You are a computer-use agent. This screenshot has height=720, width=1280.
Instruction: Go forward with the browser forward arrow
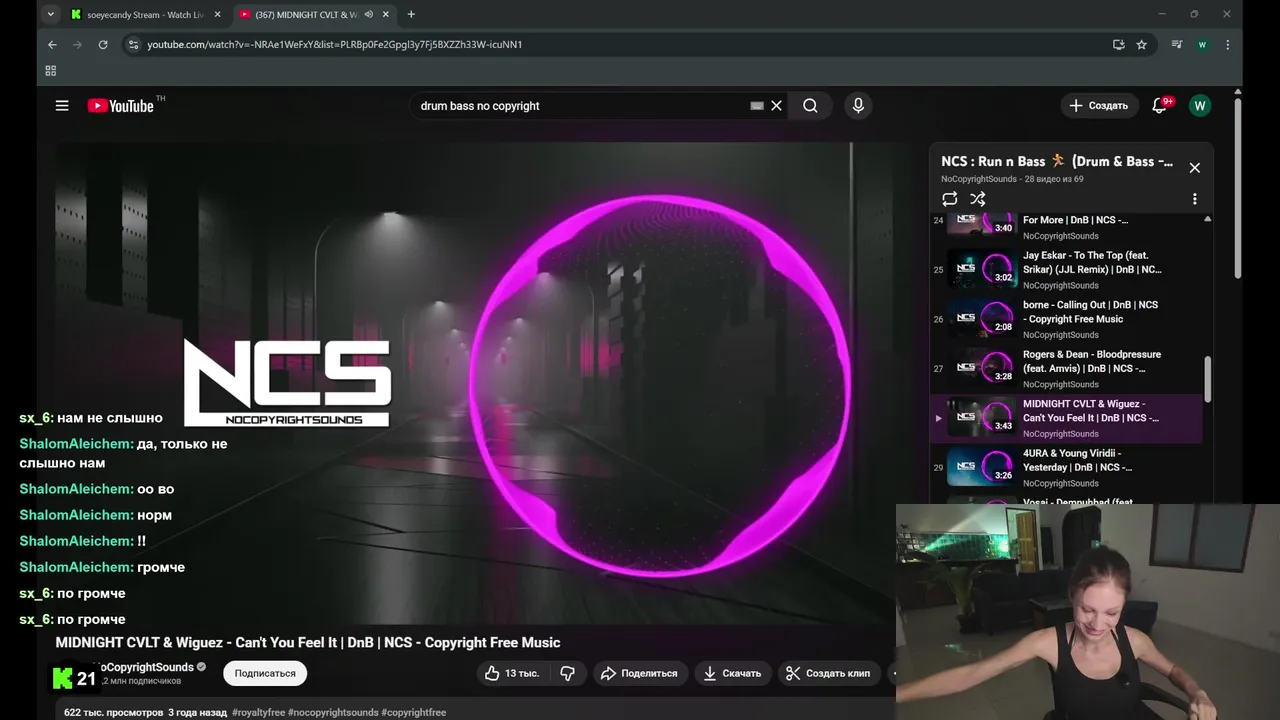(77, 44)
